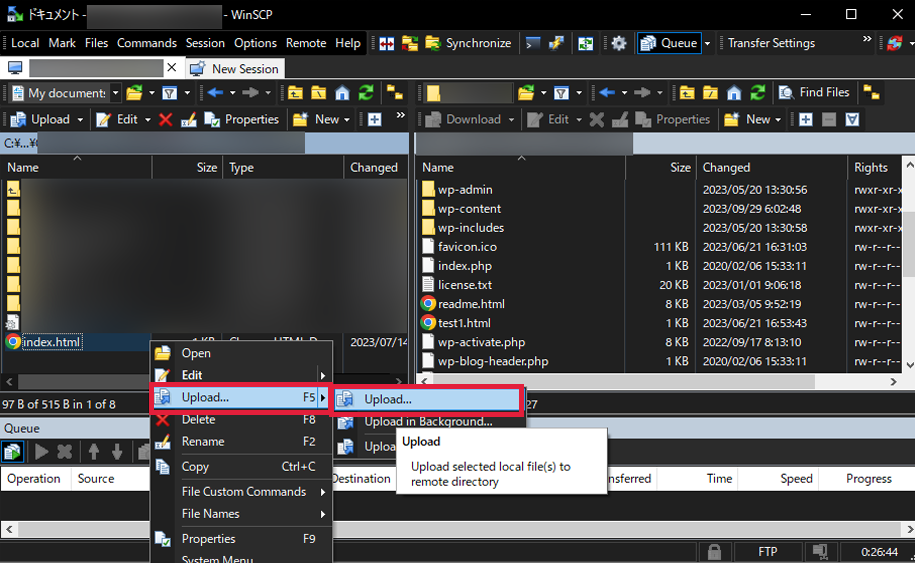Expand the local New dropdown arrow
Screen dimensions: 915x563
click(x=347, y=120)
